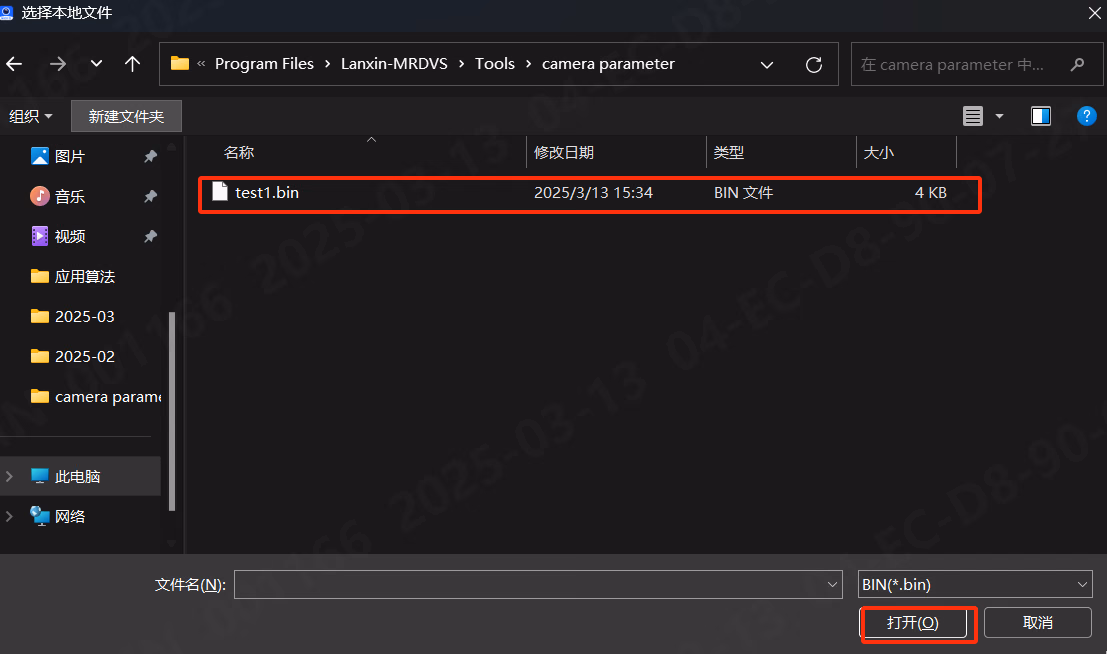1107x654 pixels.
Task: Sort by 类型 column header
Action: coord(729,153)
